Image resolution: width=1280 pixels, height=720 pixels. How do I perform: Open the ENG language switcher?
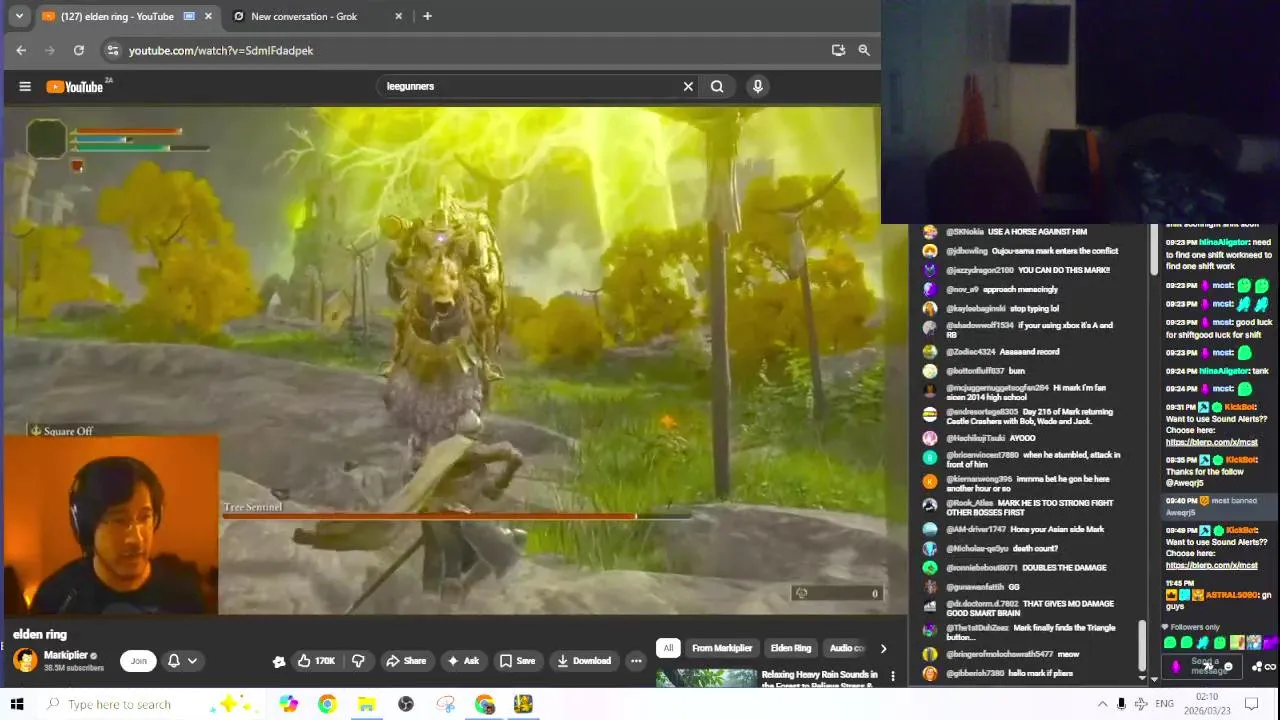[1164, 704]
